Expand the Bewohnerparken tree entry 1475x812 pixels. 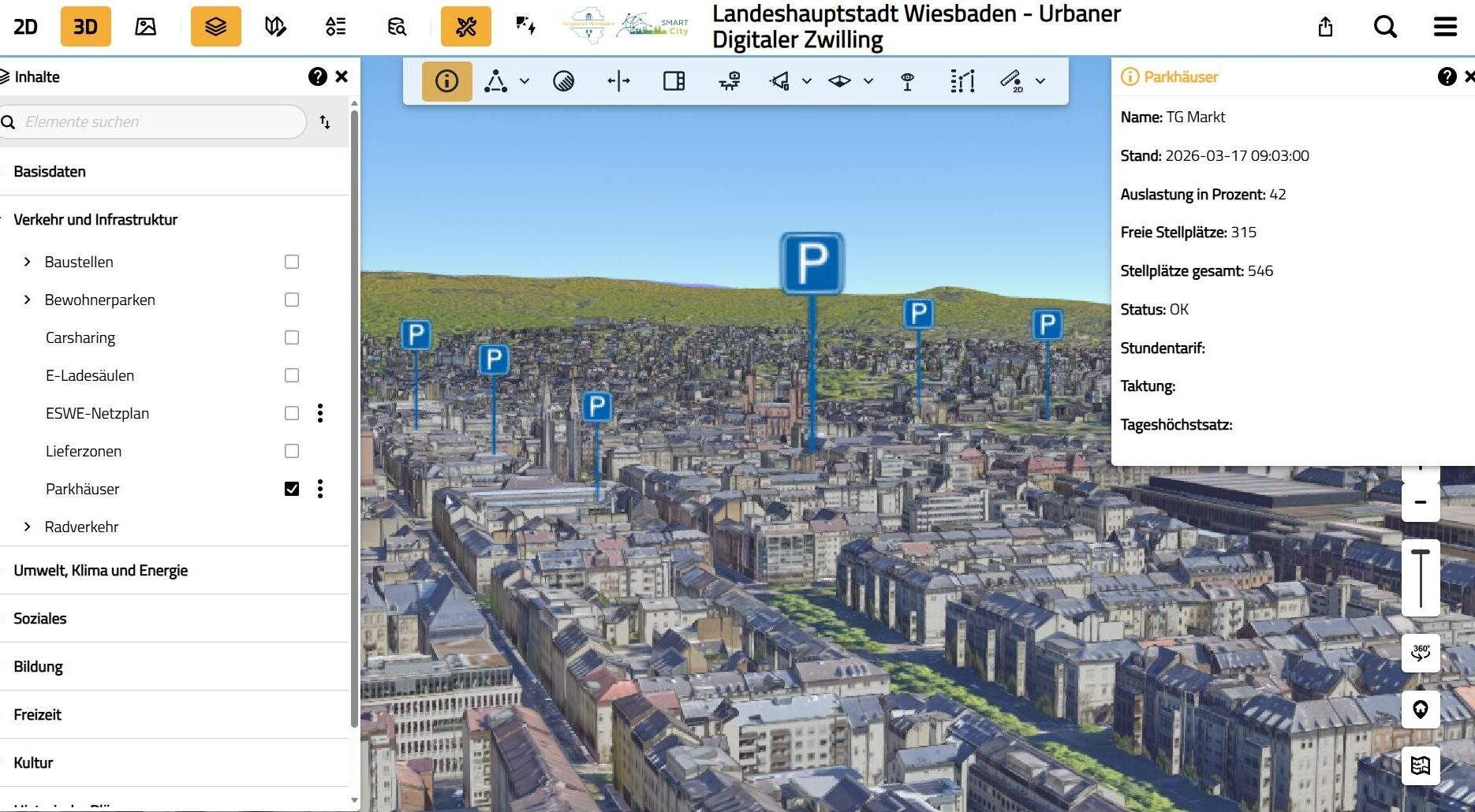coord(27,300)
